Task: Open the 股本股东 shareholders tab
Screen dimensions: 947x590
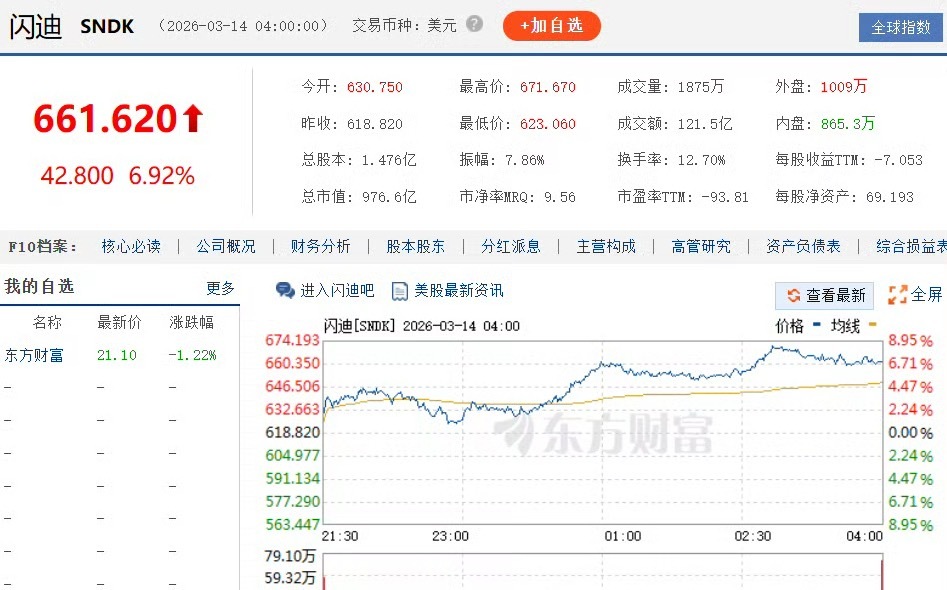Action: pos(415,245)
